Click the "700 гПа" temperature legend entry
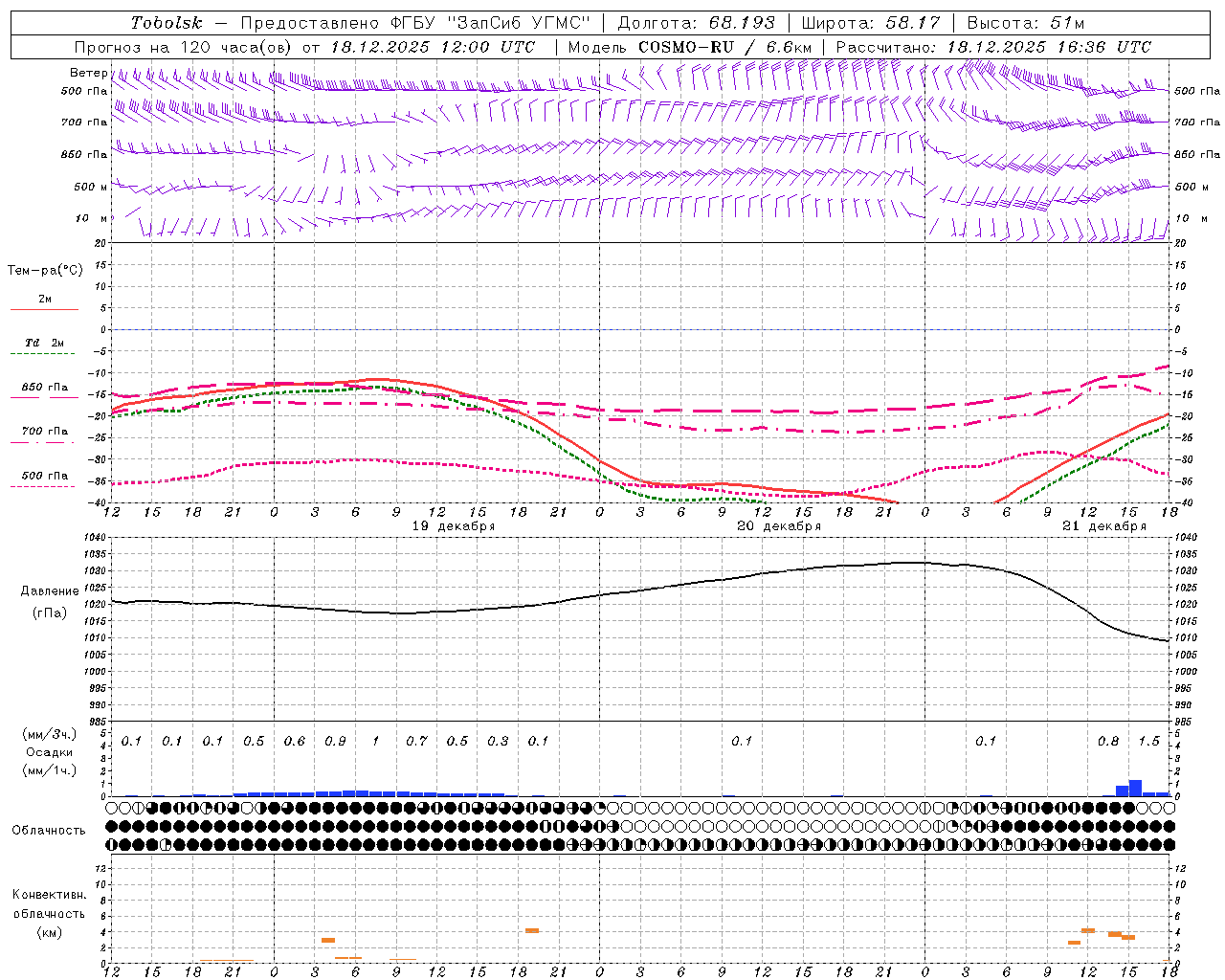This screenshot has width=1225, height=980. [x=45, y=432]
